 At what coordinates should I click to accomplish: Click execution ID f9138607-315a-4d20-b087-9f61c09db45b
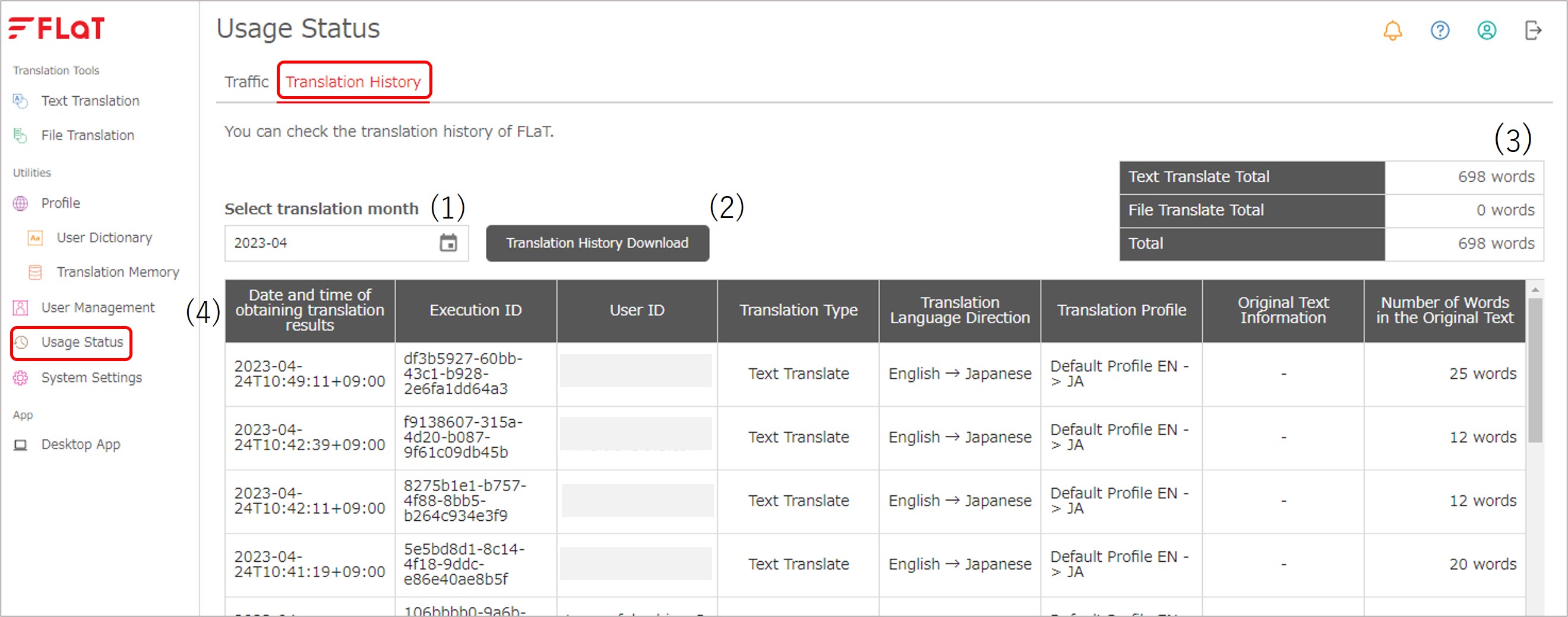click(x=463, y=437)
